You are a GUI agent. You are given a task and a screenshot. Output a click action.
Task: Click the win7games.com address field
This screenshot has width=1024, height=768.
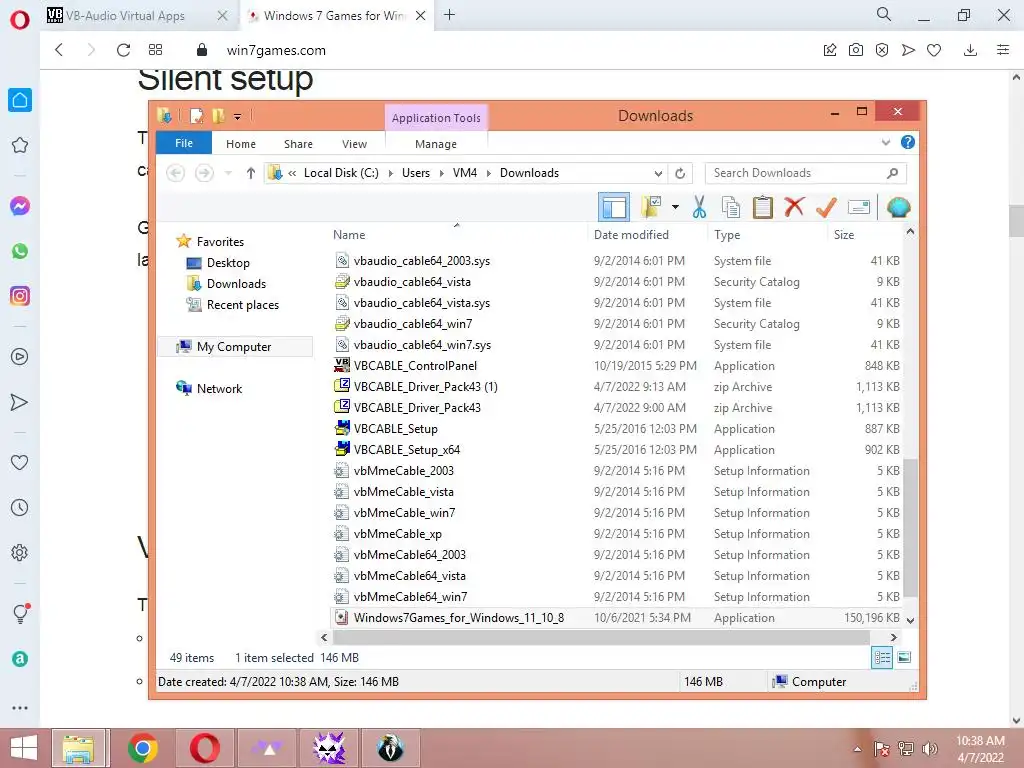pyautogui.click(x=276, y=50)
